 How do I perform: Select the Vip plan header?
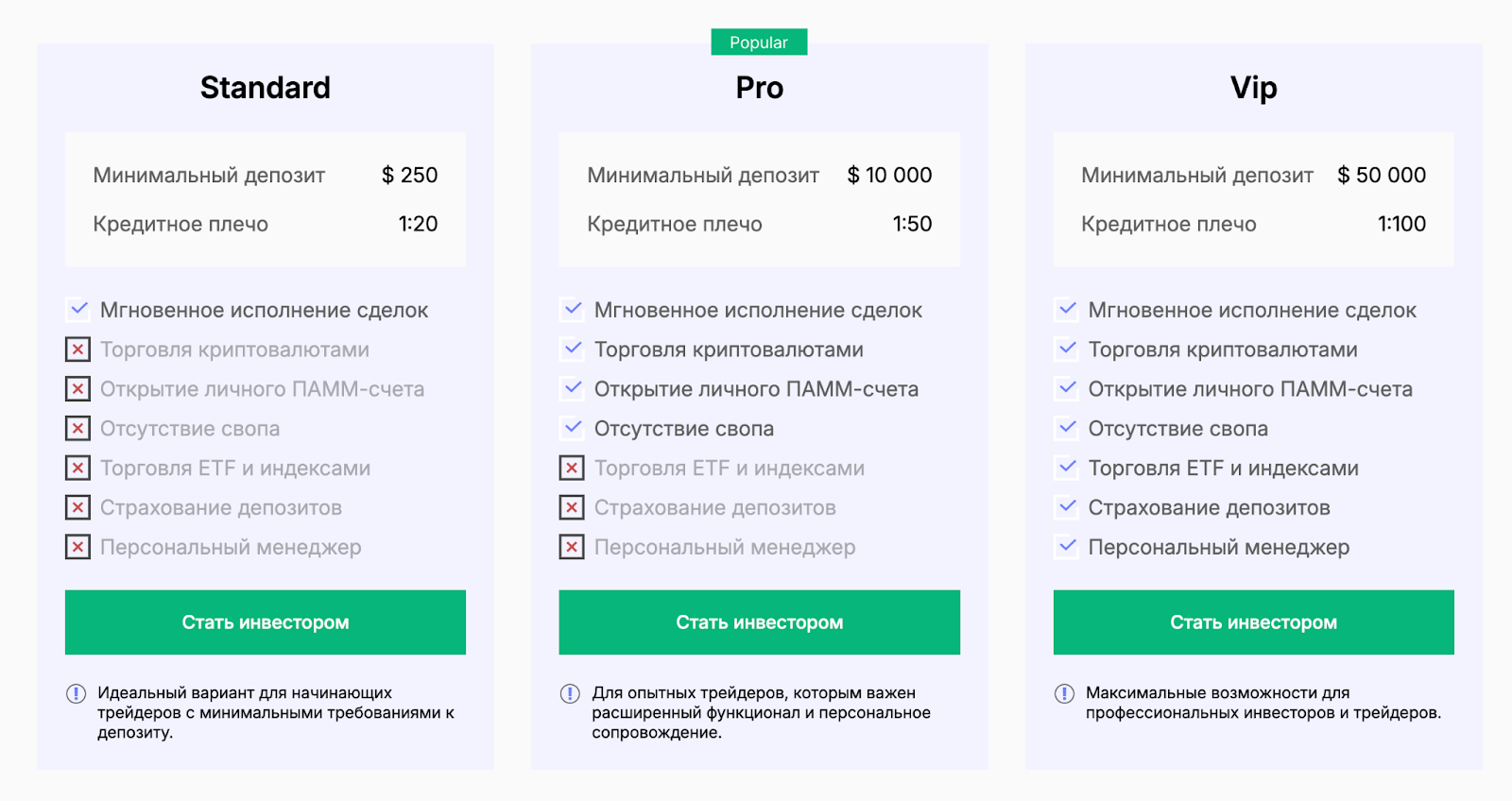pos(1253,87)
